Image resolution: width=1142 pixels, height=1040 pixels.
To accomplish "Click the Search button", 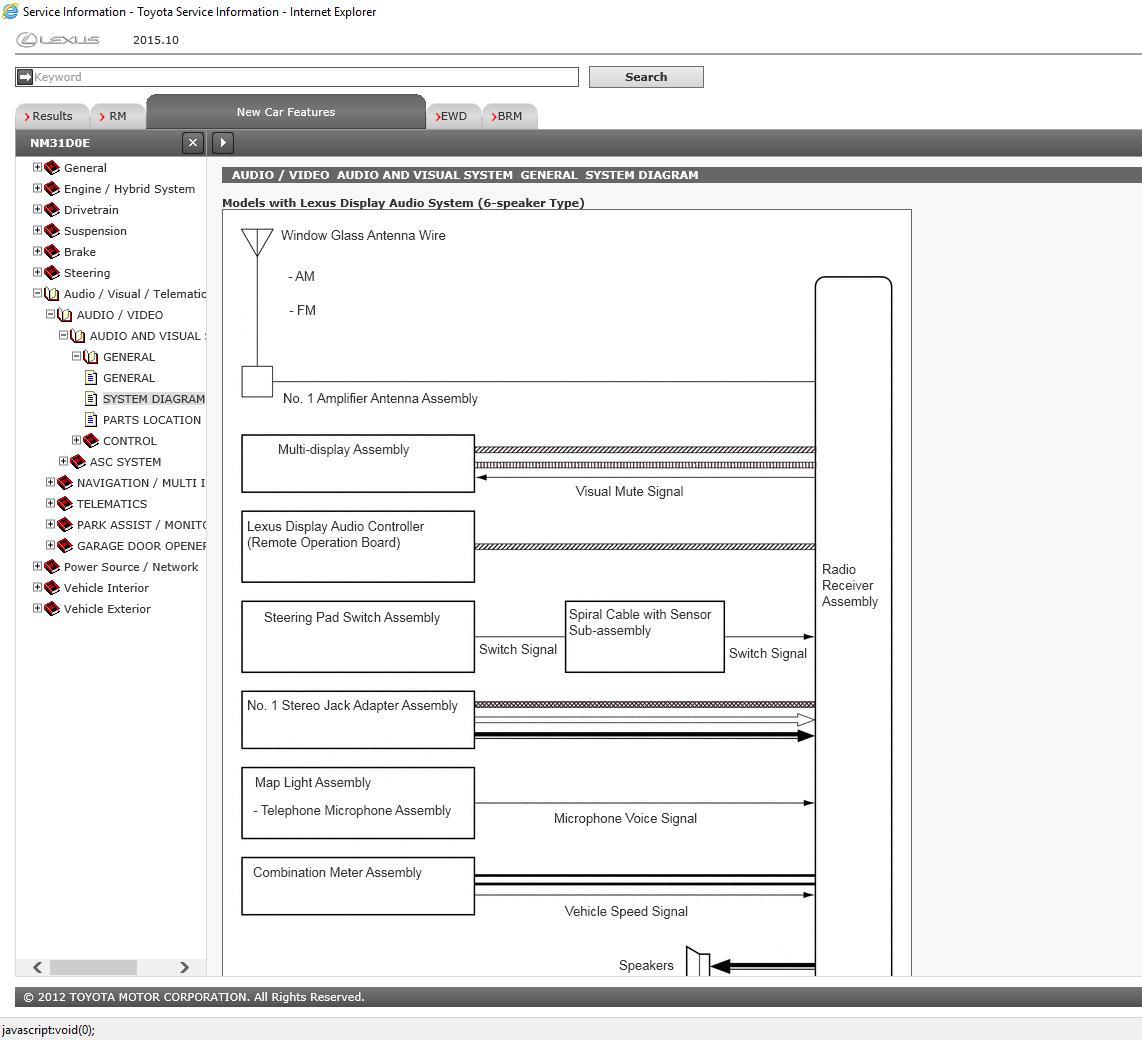I will pos(646,77).
